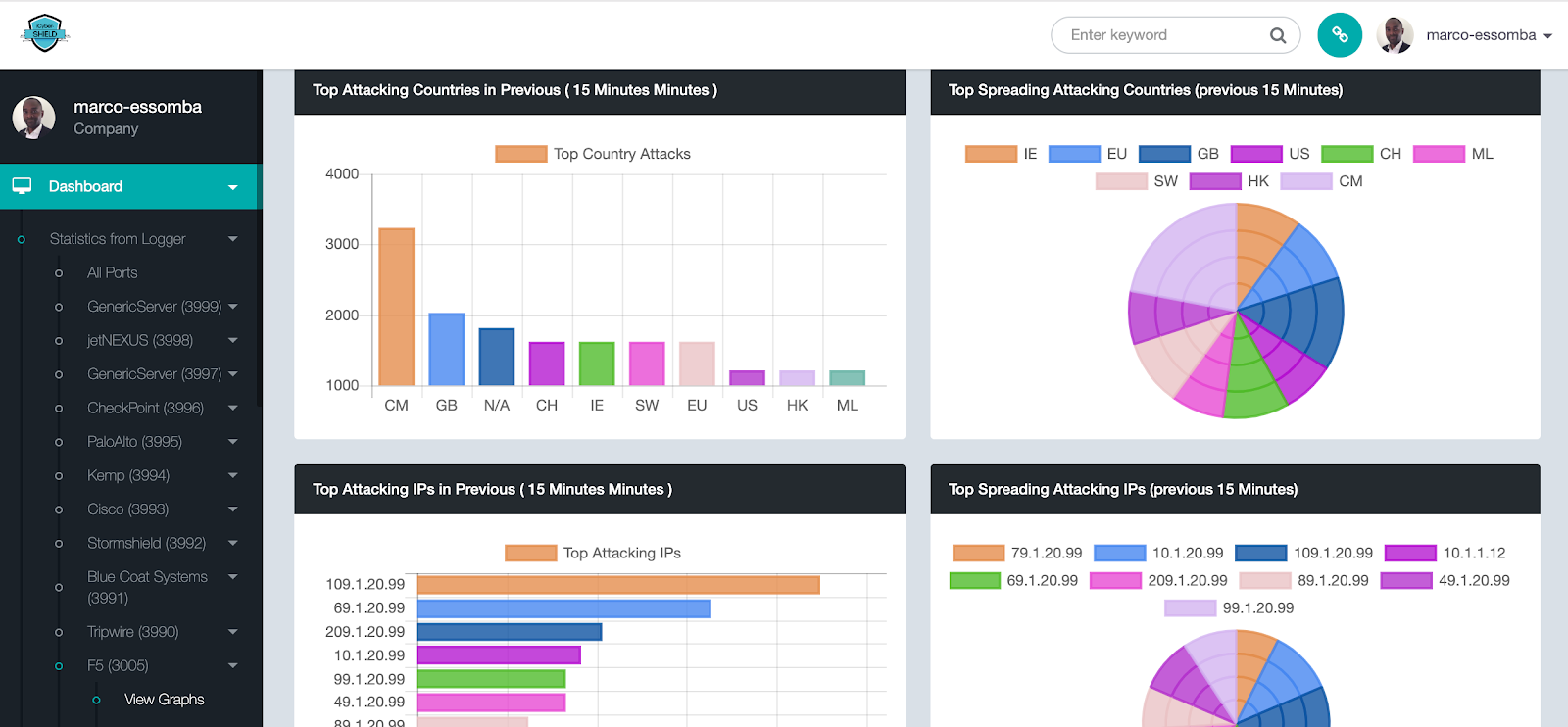Click the CM bar in country chart
The width and height of the screenshot is (1568, 727).
pos(397,307)
